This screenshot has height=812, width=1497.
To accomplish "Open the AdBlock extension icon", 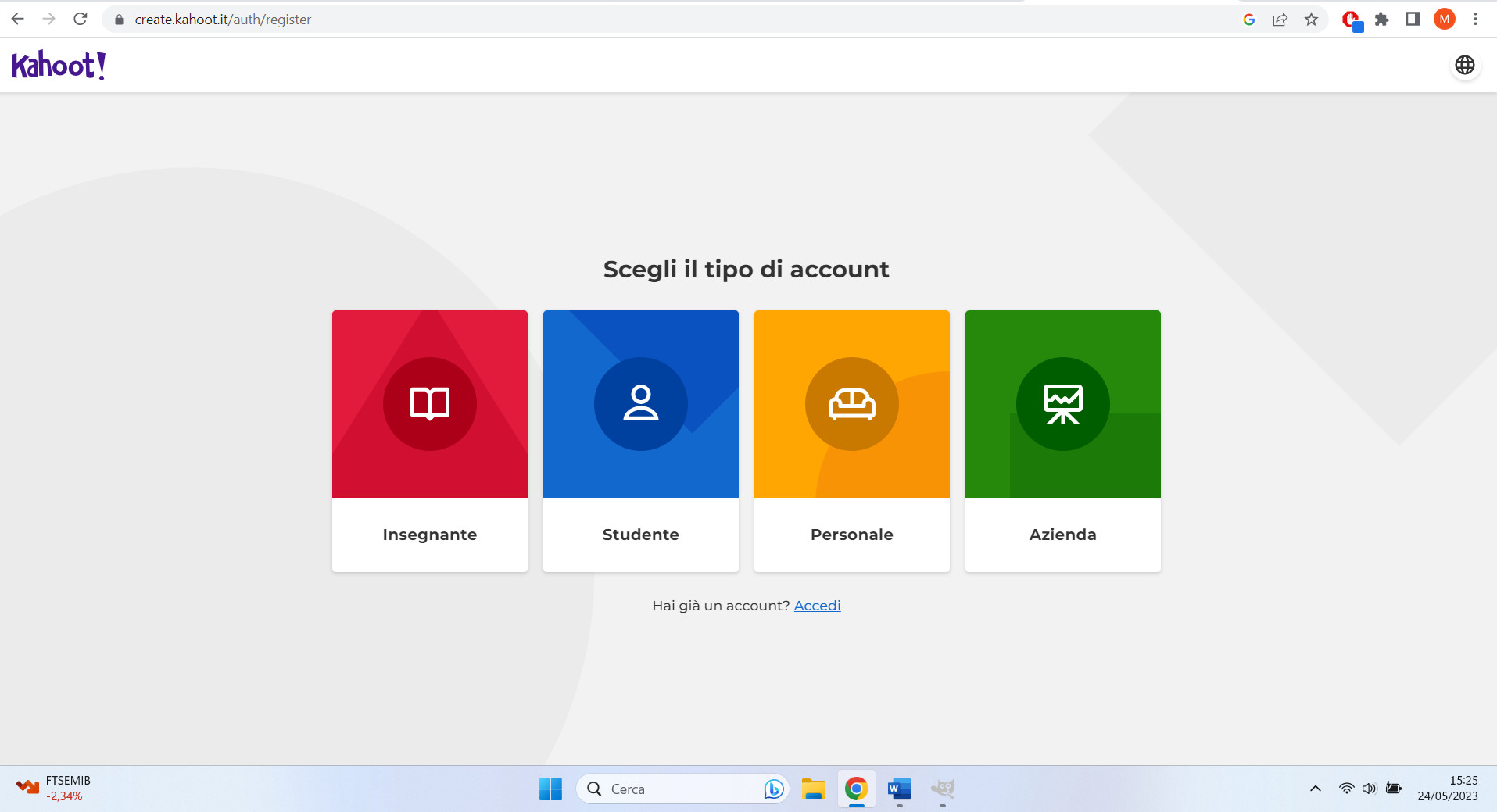I will coord(1350,19).
